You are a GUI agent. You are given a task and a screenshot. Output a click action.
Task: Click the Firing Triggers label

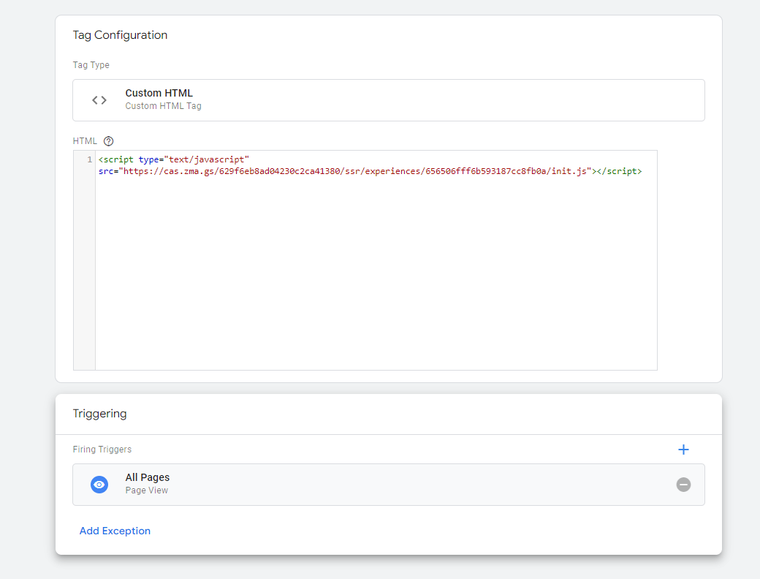[102, 450]
